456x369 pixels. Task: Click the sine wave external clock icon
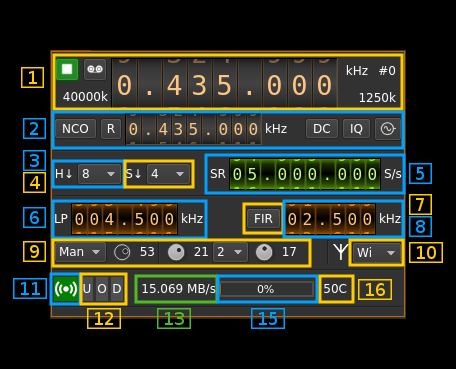pyautogui.click(x=388, y=129)
